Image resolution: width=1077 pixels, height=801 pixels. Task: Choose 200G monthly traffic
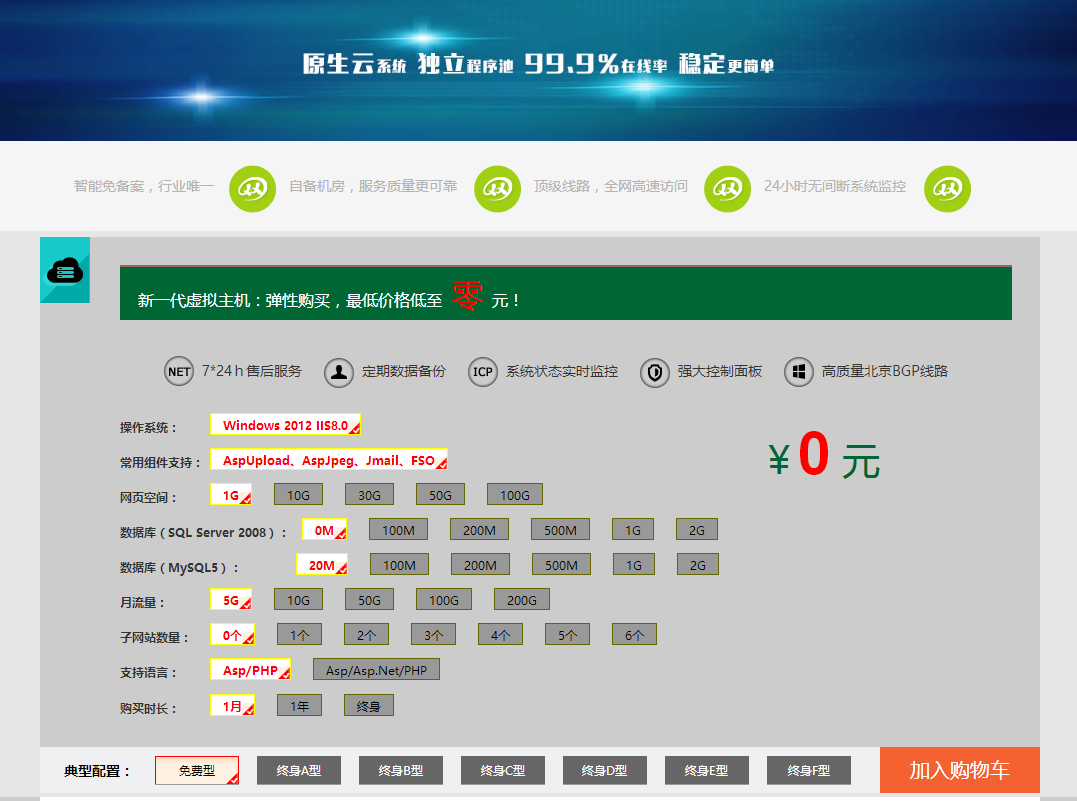(x=521, y=600)
